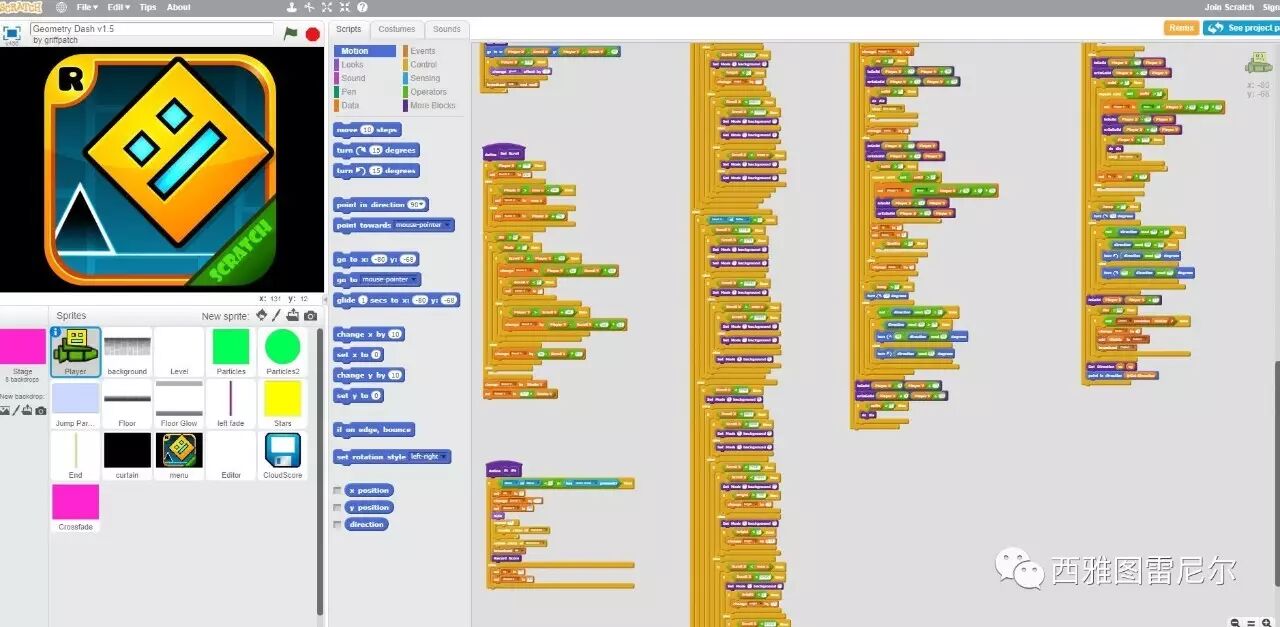Image resolution: width=1280 pixels, height=627 pixels.
Task: Click the project title field Geometry Dash v1.5
Action: [152, 29]
